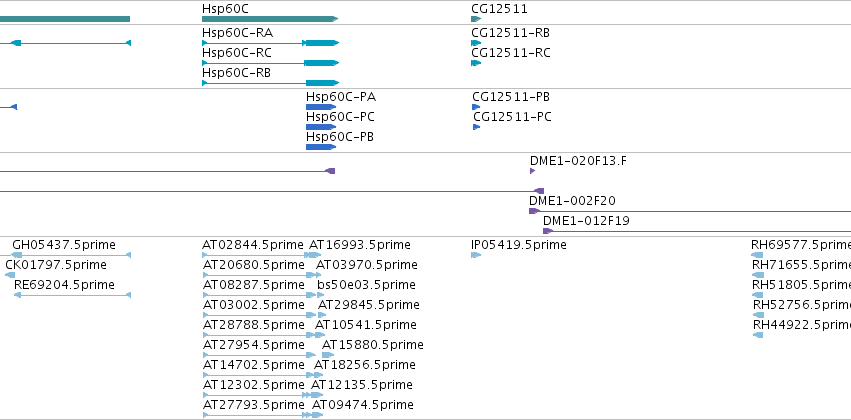Select protein CG12511-PC label
Screen dimensions: 851x420
tap(512, 117)
